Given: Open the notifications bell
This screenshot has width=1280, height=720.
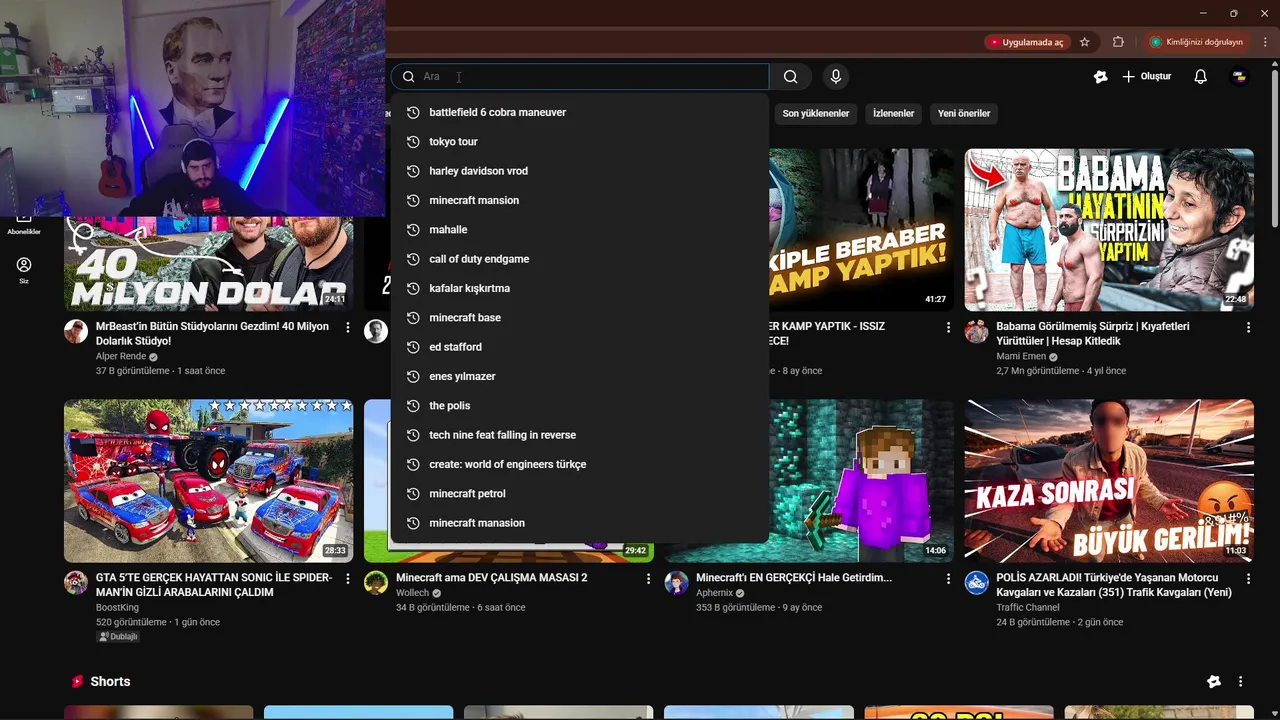Looking at the screenshot, I should tap(1201, 77).
